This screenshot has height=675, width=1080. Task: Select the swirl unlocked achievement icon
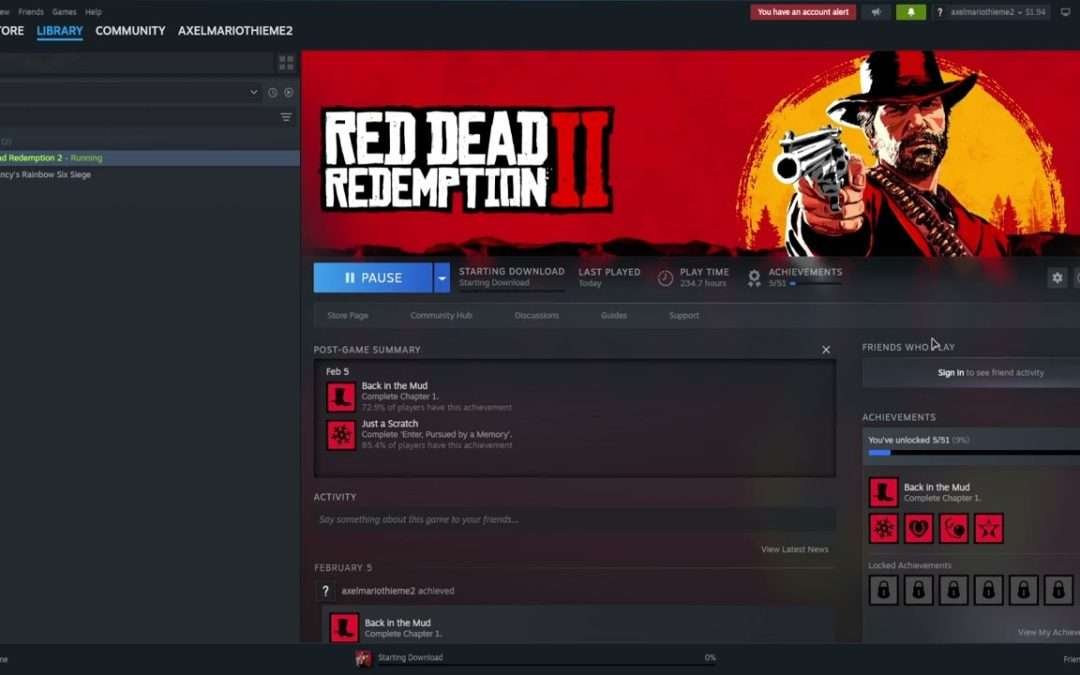pos(953,528)
